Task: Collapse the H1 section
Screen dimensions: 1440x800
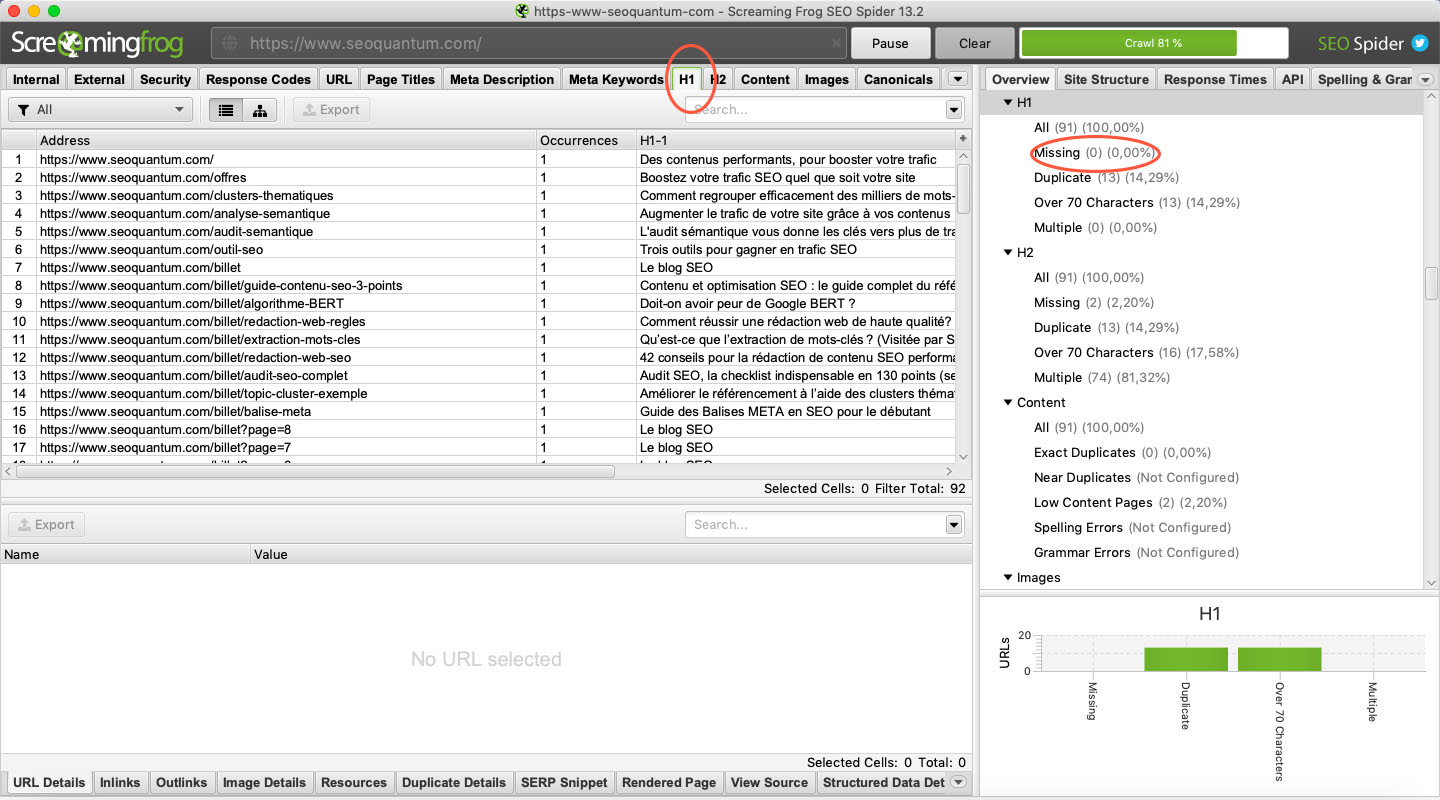Action: pyautogui.click(x=1008, y=102)
